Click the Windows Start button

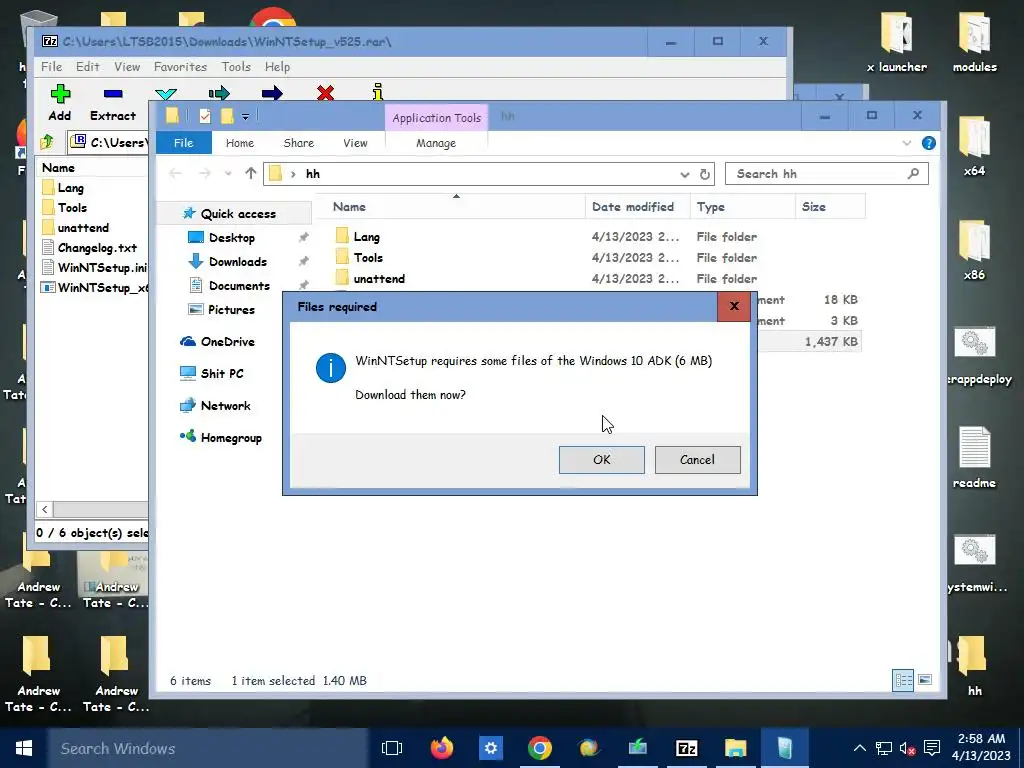(24, 748)
